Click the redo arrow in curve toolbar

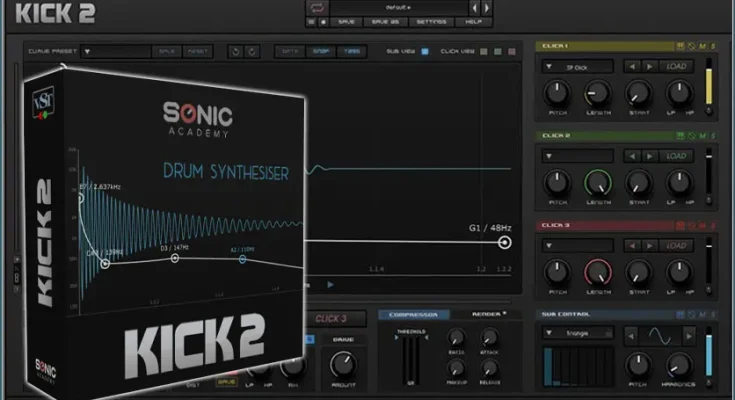(252, 51)
